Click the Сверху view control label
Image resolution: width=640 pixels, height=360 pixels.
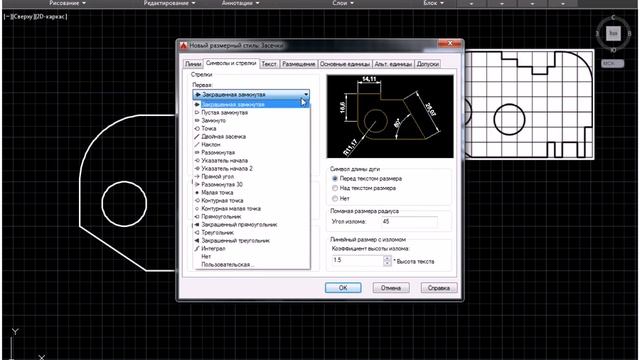pos(22,17)
